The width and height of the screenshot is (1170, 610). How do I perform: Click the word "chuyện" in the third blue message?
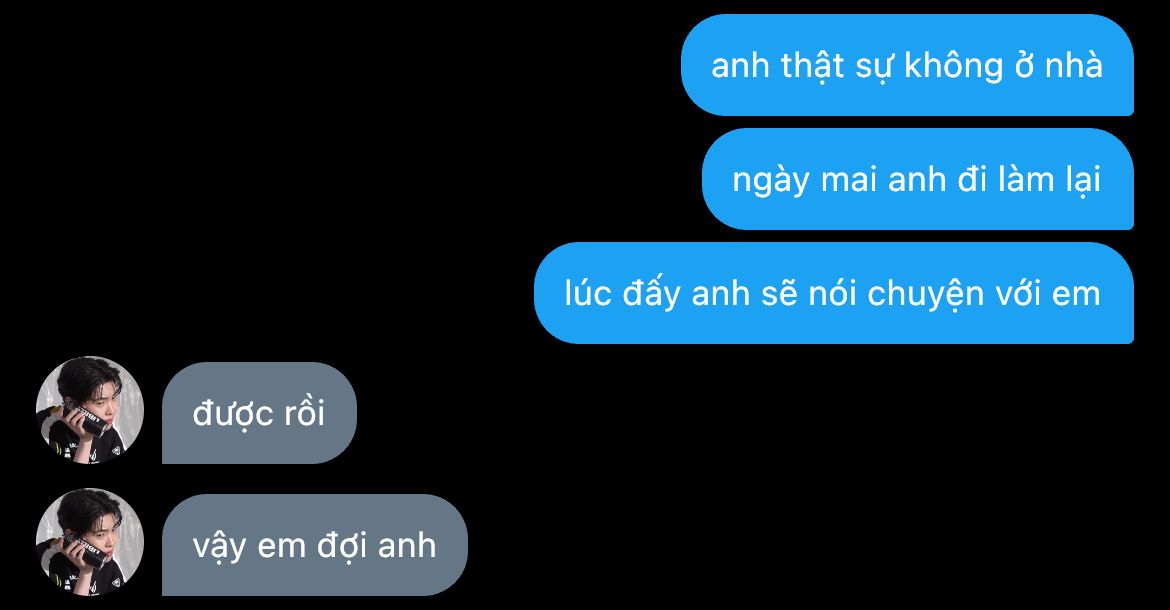click(x=926, y=295)
